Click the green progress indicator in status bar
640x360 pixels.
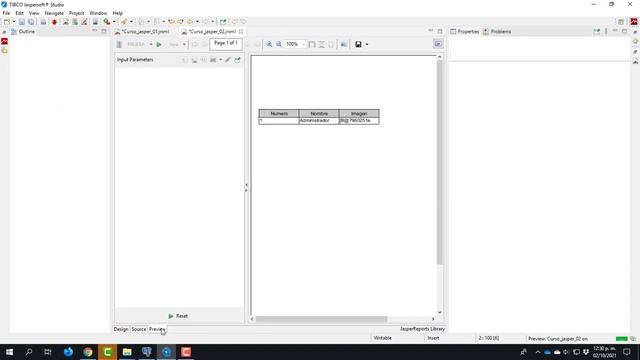[x=622, y=339]
